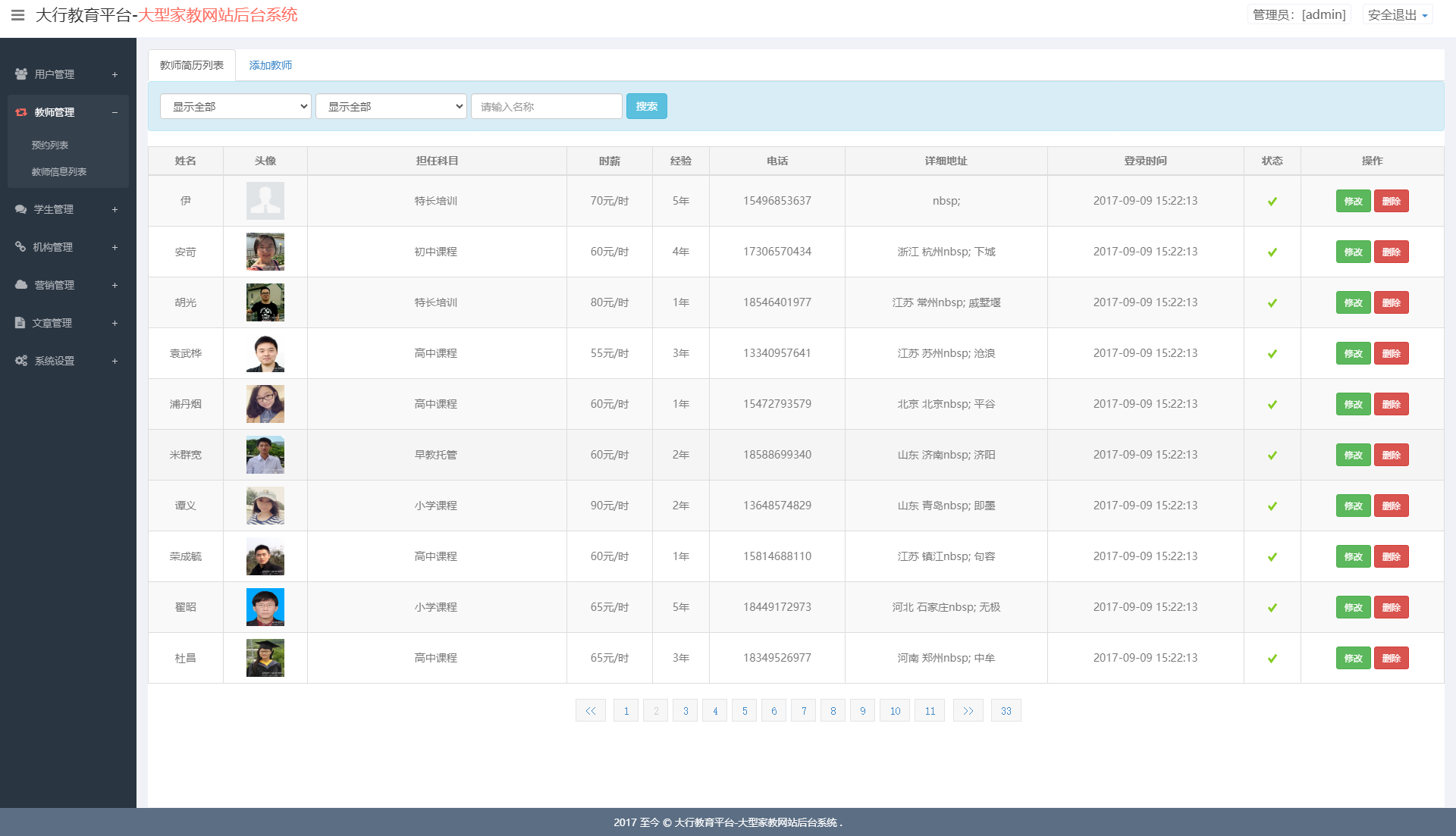Click 删除 for teacher 浦丹烟
1456x836 pixels.
pyautogui.click(x=1392, y=404)
